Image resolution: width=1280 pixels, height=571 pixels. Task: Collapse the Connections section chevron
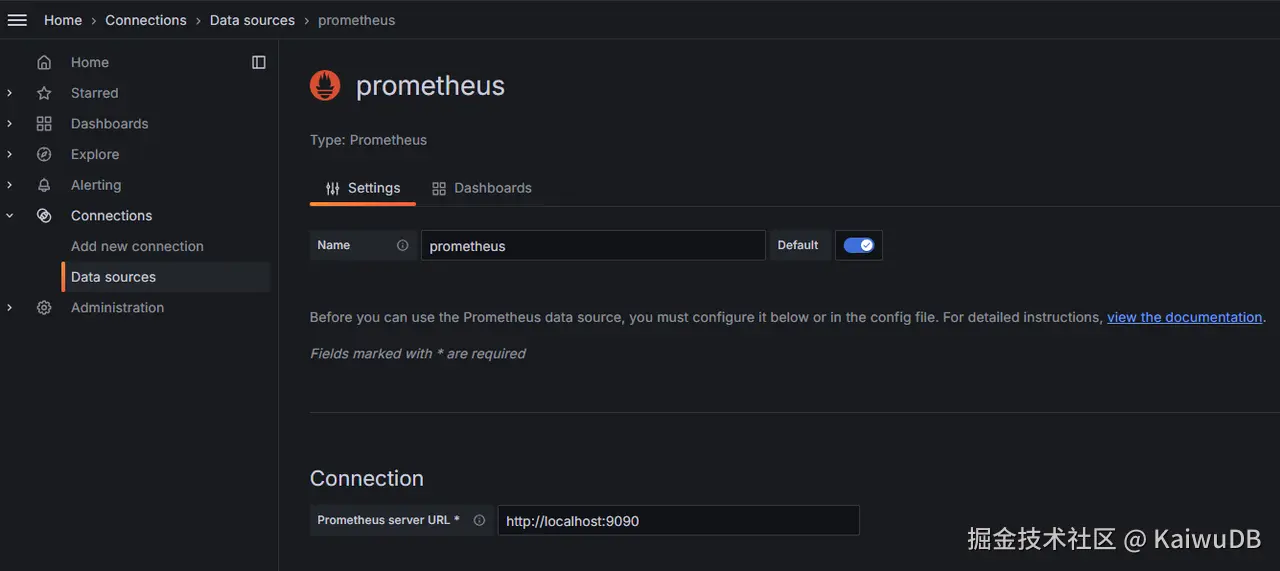10,216
